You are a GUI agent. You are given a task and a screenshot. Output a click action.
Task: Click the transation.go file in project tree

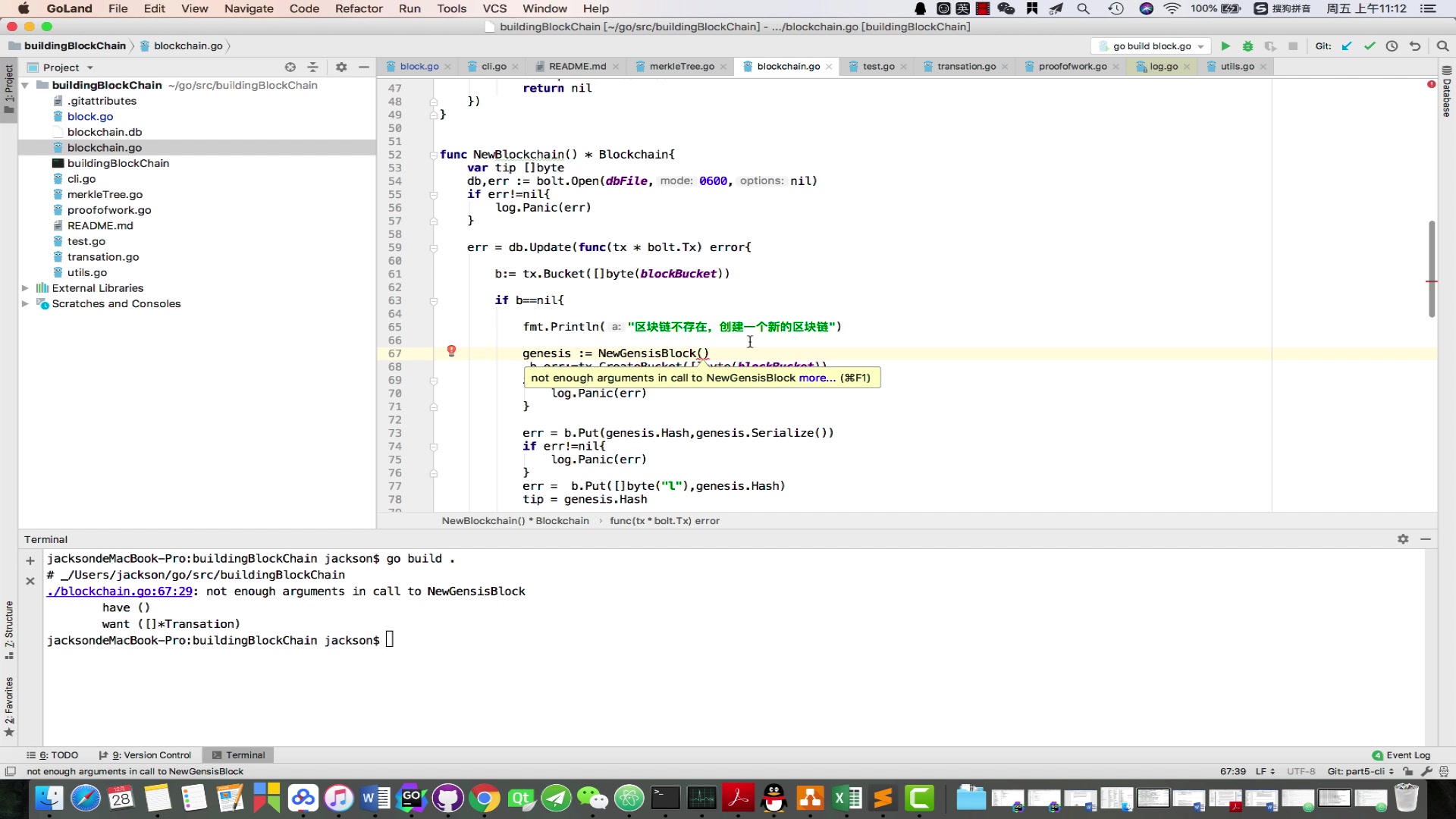(103, 256)
